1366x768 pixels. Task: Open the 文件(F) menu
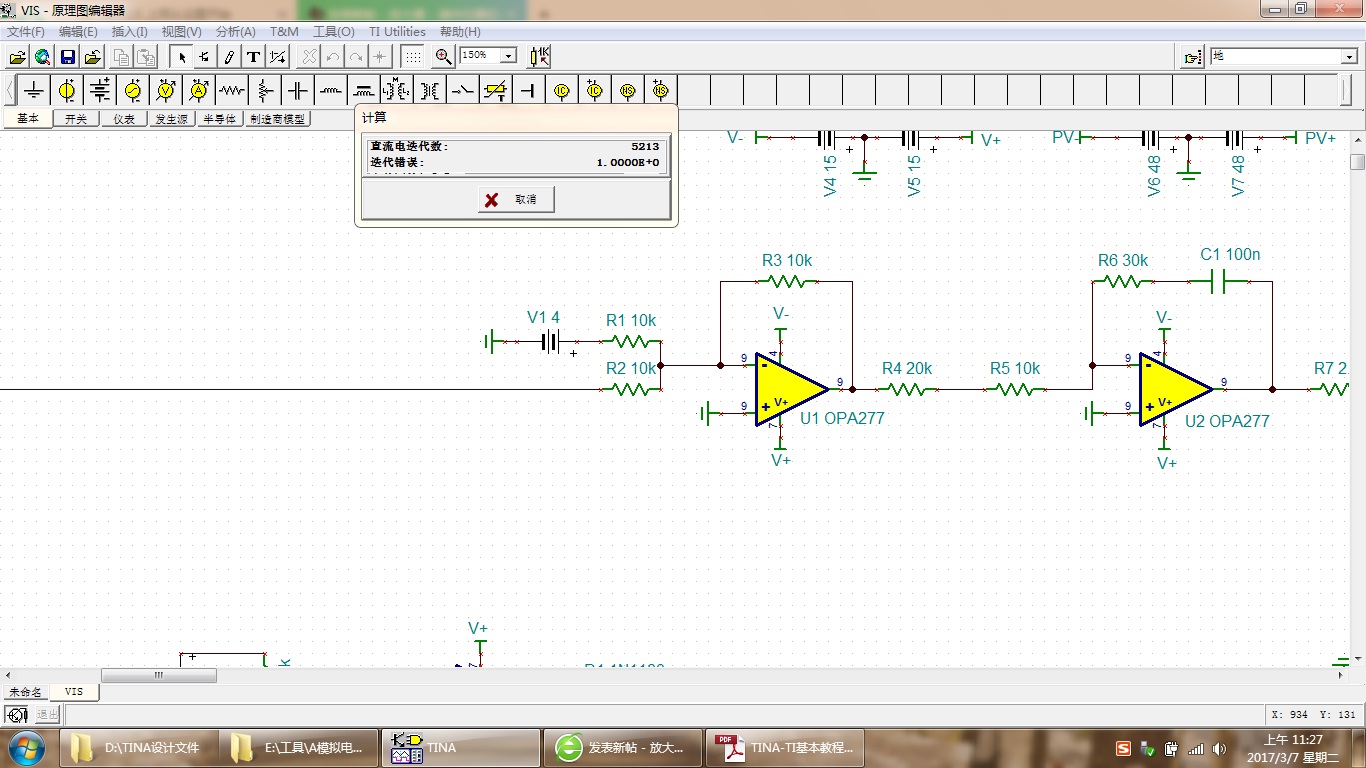[26, 32]
